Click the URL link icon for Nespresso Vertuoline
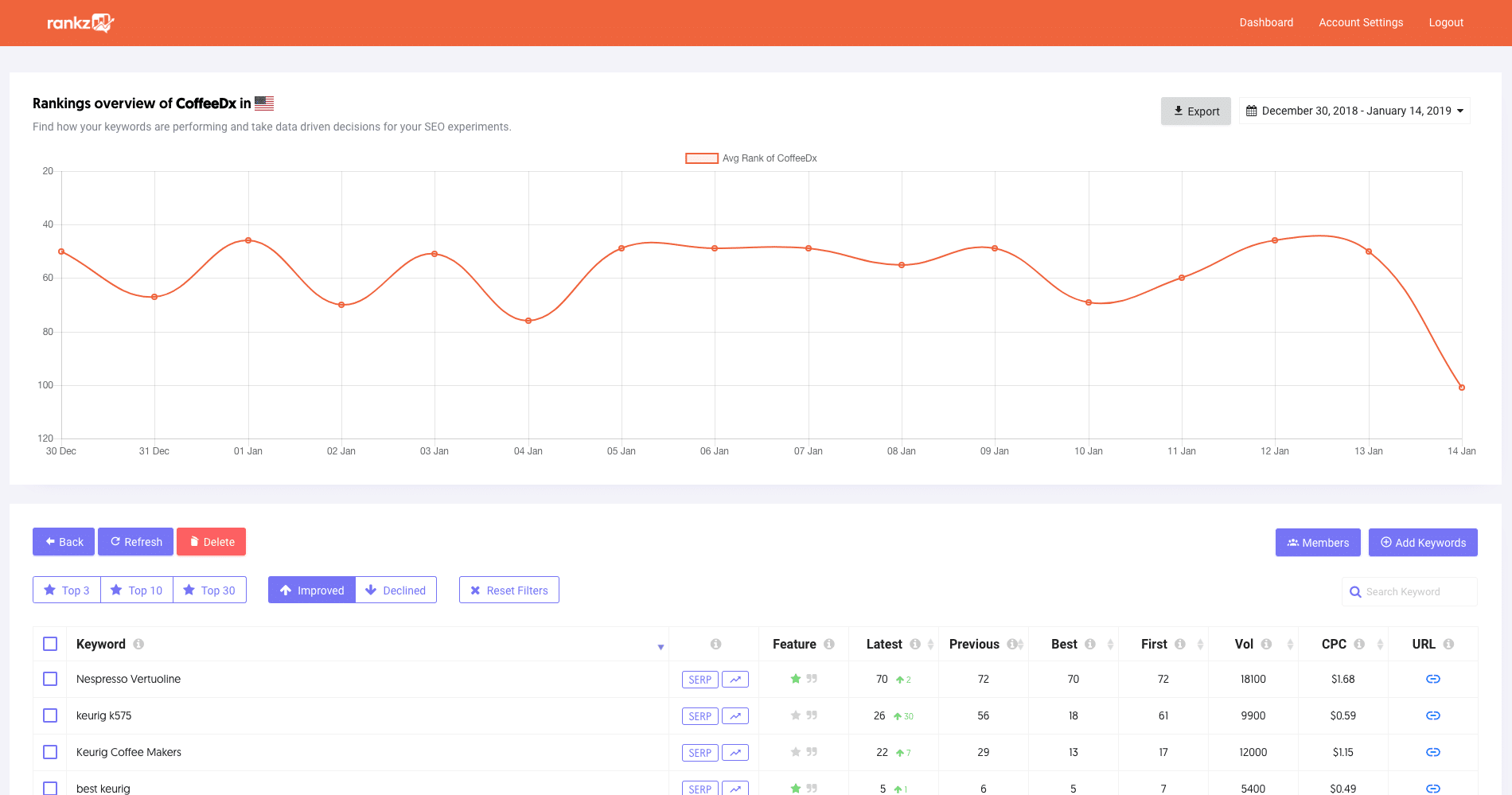This screenshot has width=1512, height=795. coord(1432,679)
